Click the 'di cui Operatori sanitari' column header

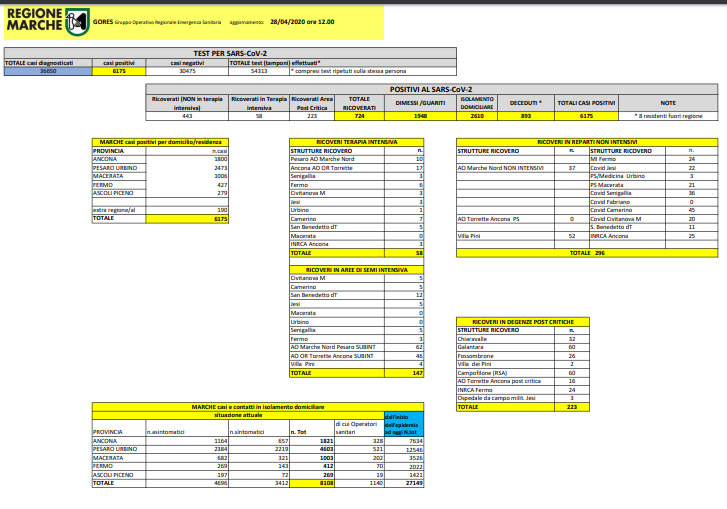[x=356, y=428]
